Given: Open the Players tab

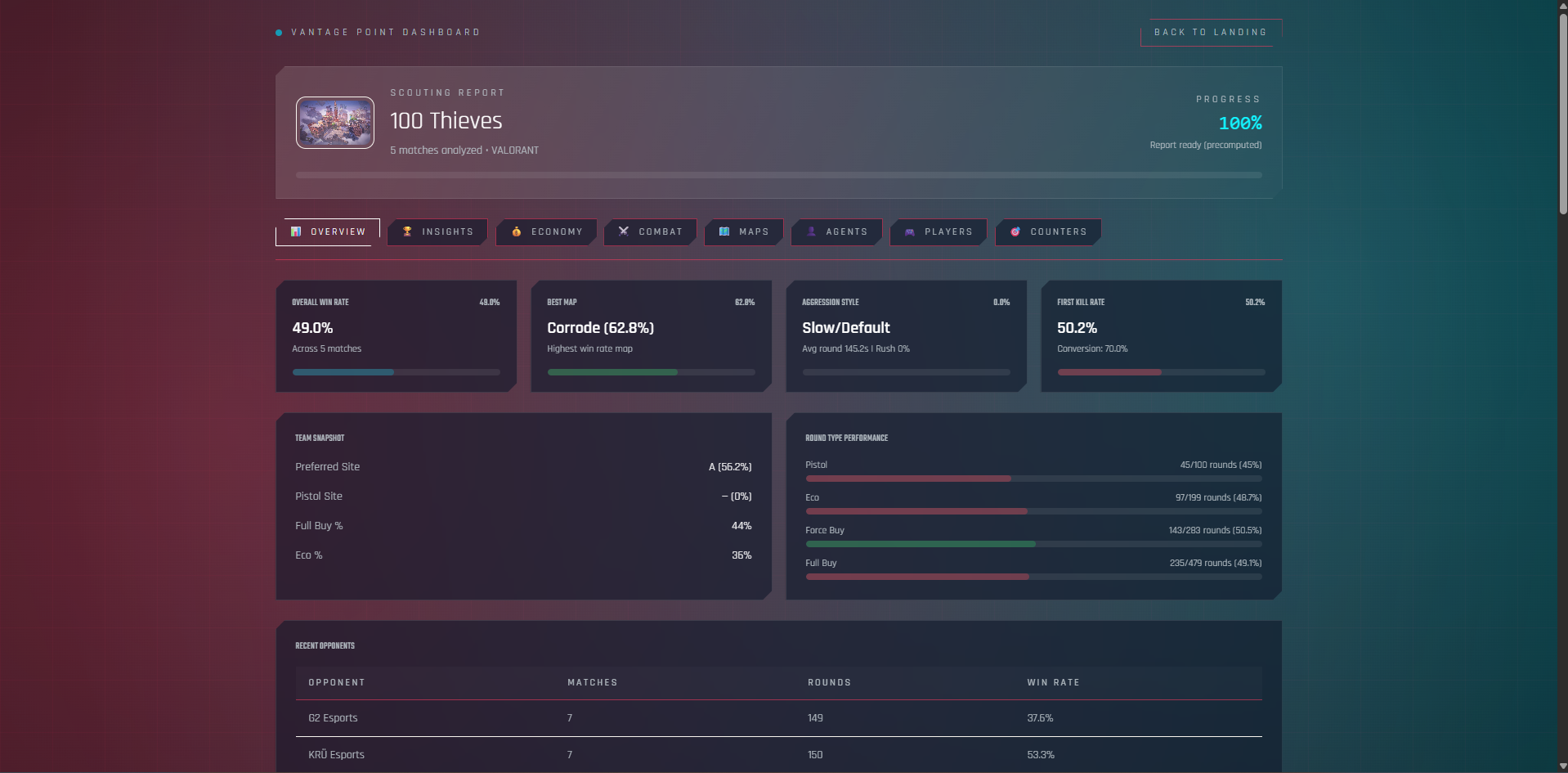Looking at the screenshot, I should (x=939, y=231).
